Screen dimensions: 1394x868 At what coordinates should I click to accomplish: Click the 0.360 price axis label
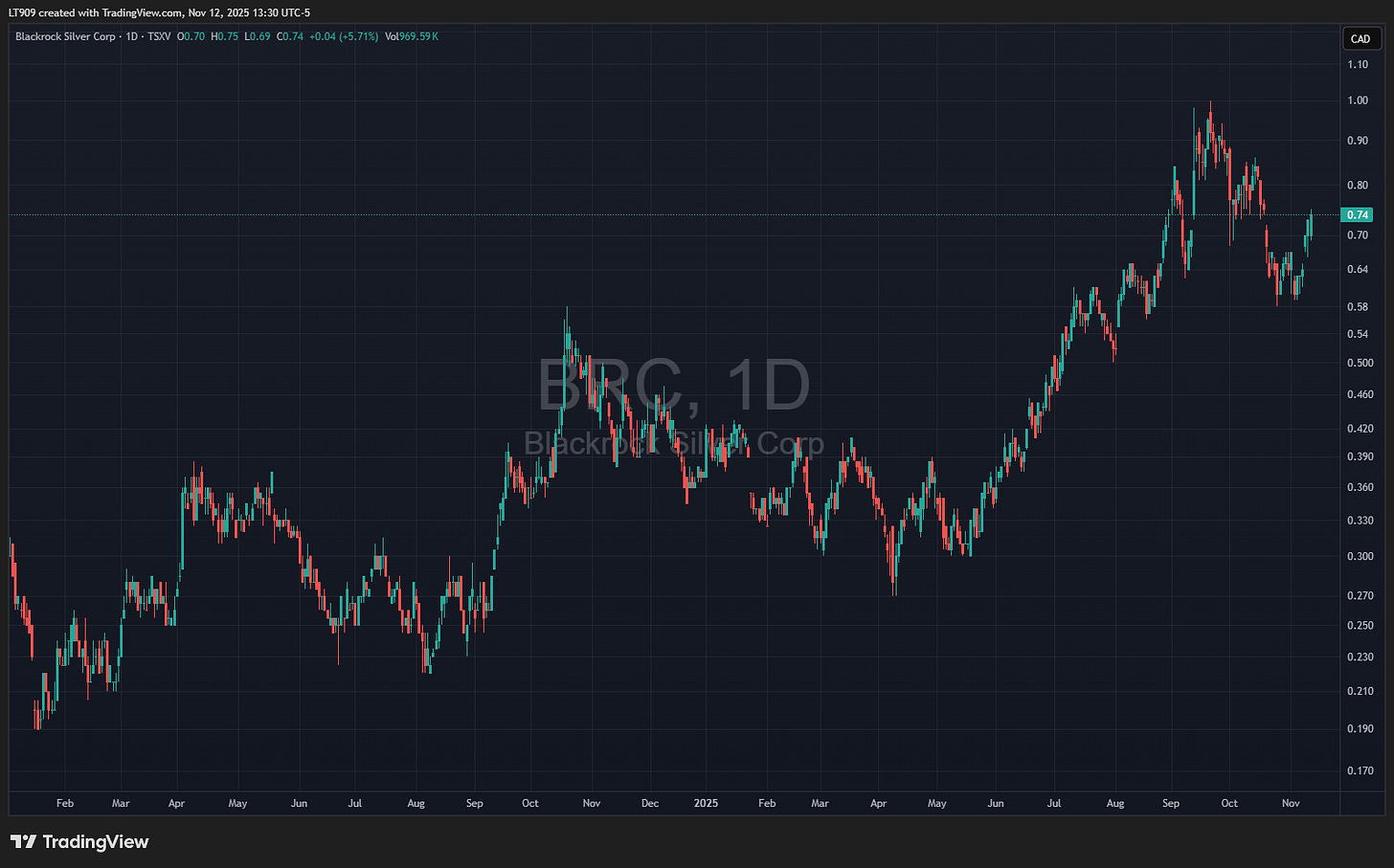pos(1360,487)
